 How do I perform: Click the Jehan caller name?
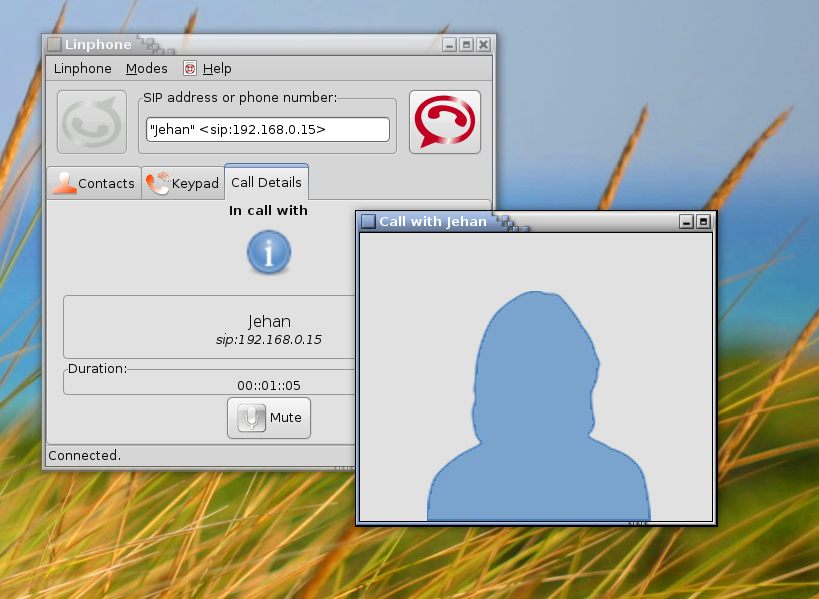[269, 321]
